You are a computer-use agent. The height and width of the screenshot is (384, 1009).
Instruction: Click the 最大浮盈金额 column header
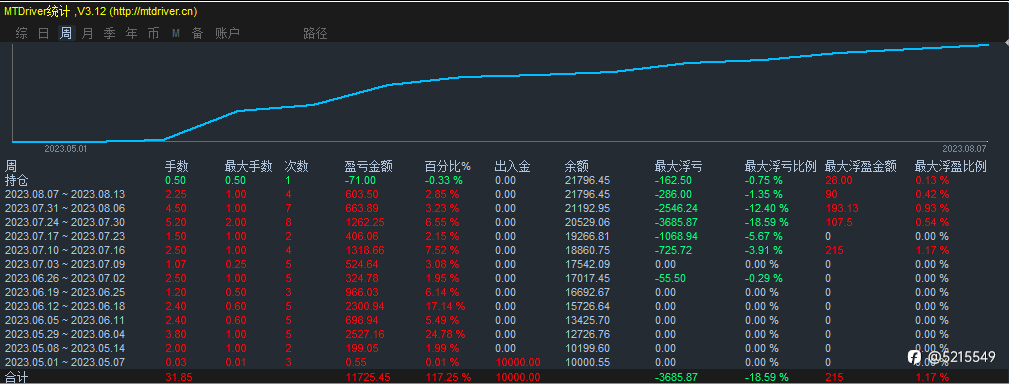click(x=860, y=167)
